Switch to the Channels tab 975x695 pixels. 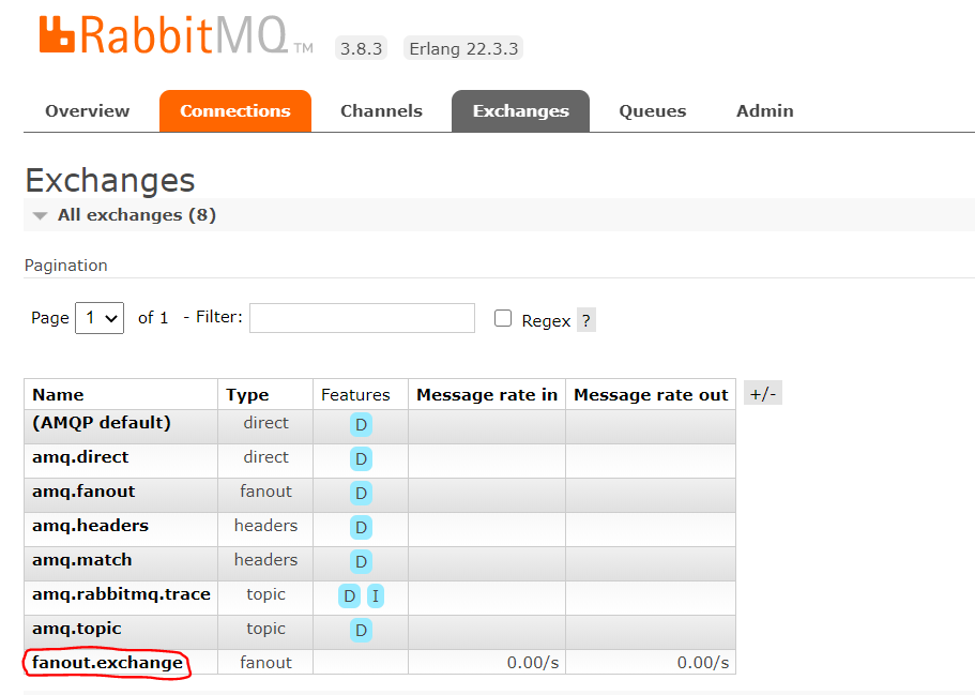click(381, 111)
